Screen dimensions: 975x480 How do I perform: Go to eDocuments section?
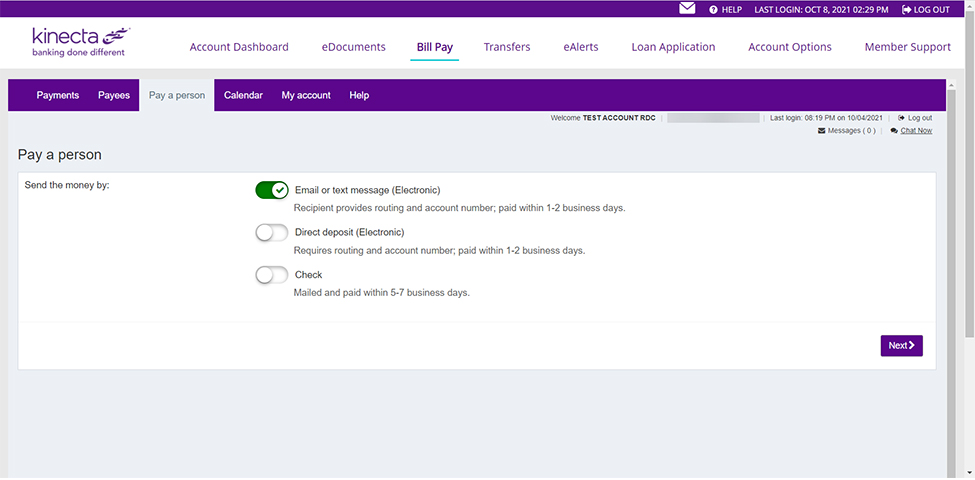pyautogui.click(x=353, y=47)
